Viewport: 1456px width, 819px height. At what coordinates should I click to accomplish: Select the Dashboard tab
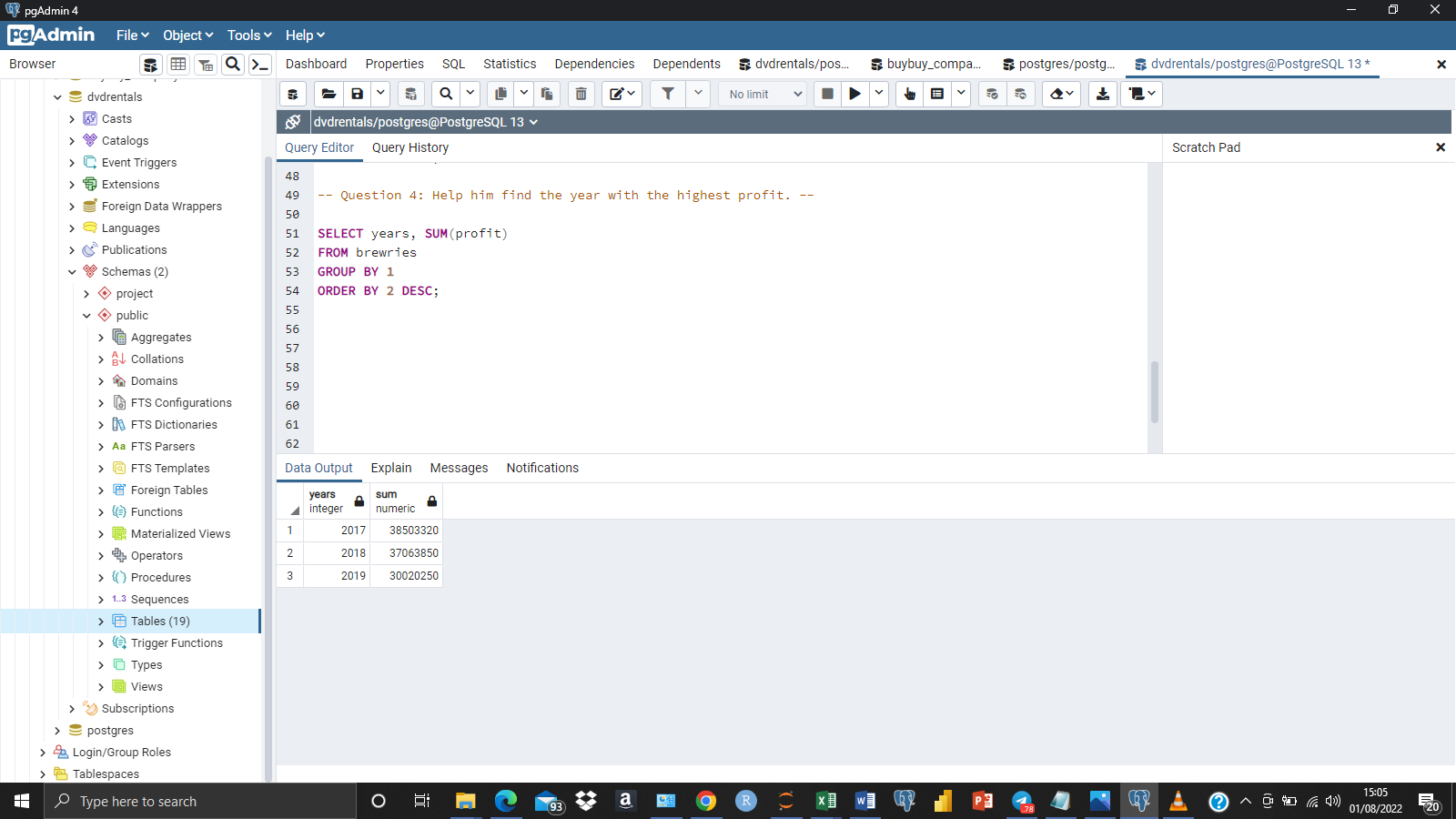pos(316,64)
